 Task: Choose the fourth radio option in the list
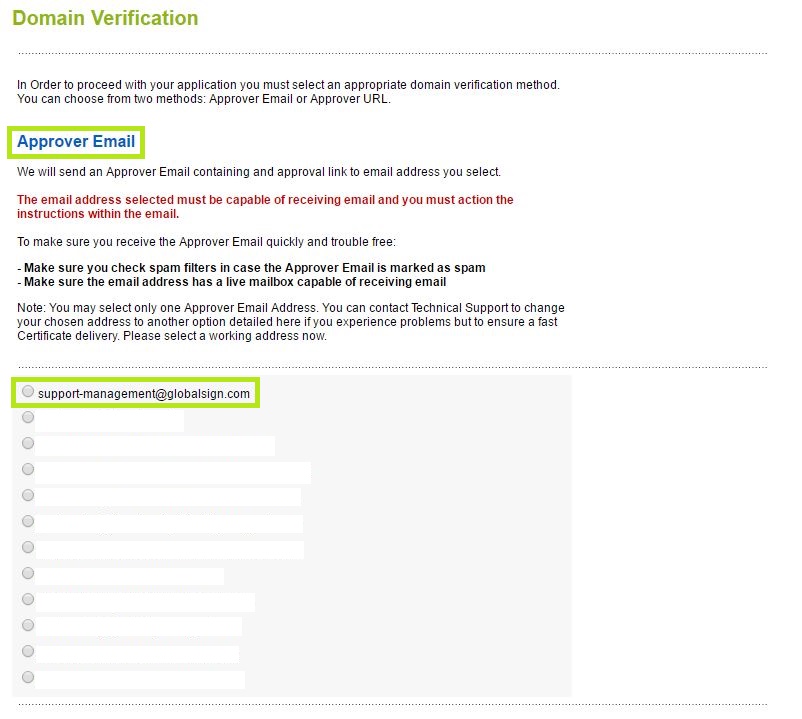click(28, 469)
